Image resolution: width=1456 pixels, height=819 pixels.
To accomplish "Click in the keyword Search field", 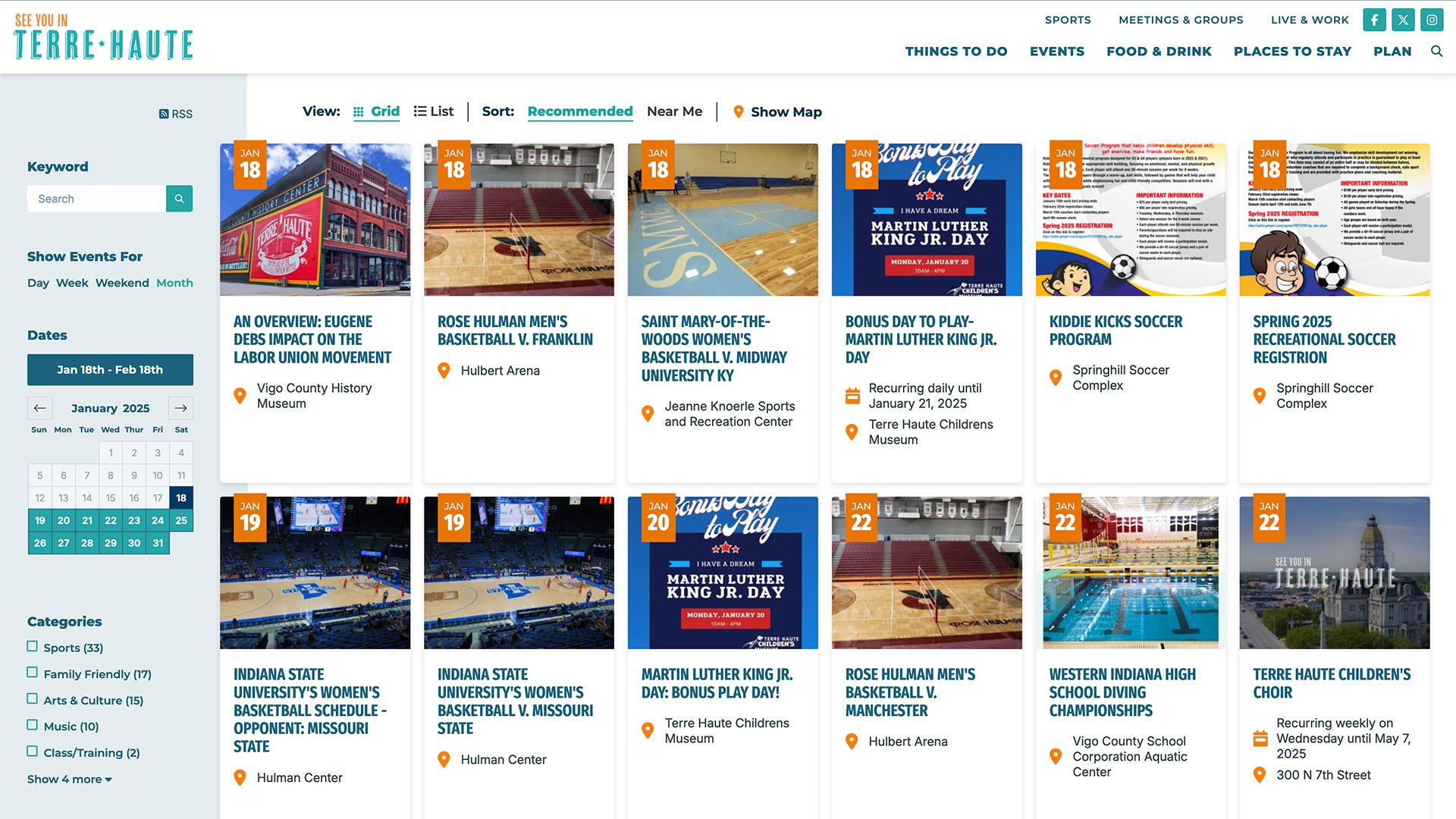I will coord(97,199).
